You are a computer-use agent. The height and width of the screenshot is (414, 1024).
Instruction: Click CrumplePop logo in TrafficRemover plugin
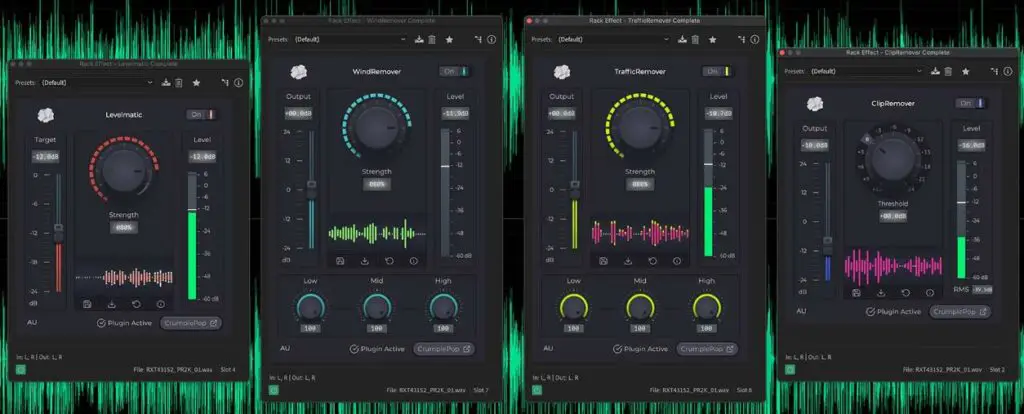pos(562,72)
